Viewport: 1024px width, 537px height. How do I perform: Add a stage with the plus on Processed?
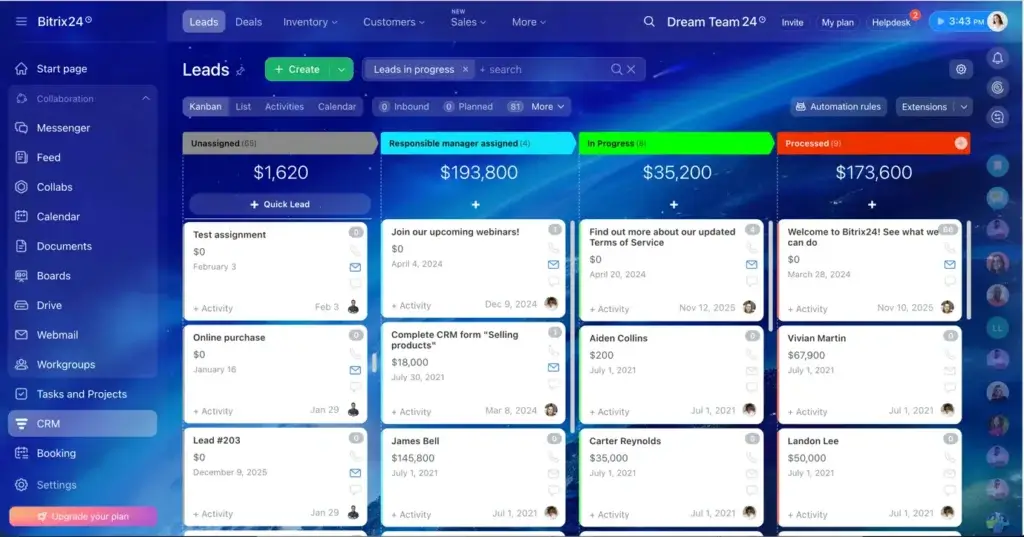click(961, 143)
